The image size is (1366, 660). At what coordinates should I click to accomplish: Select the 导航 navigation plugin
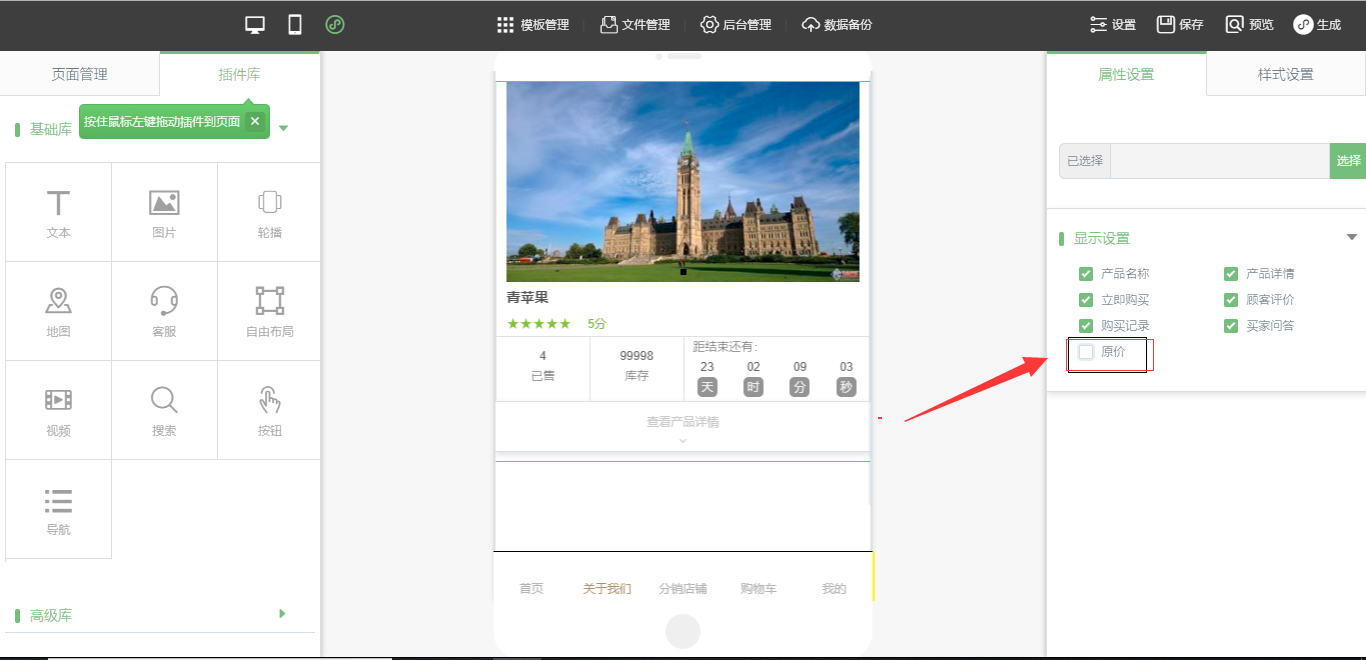click(58, 509)
